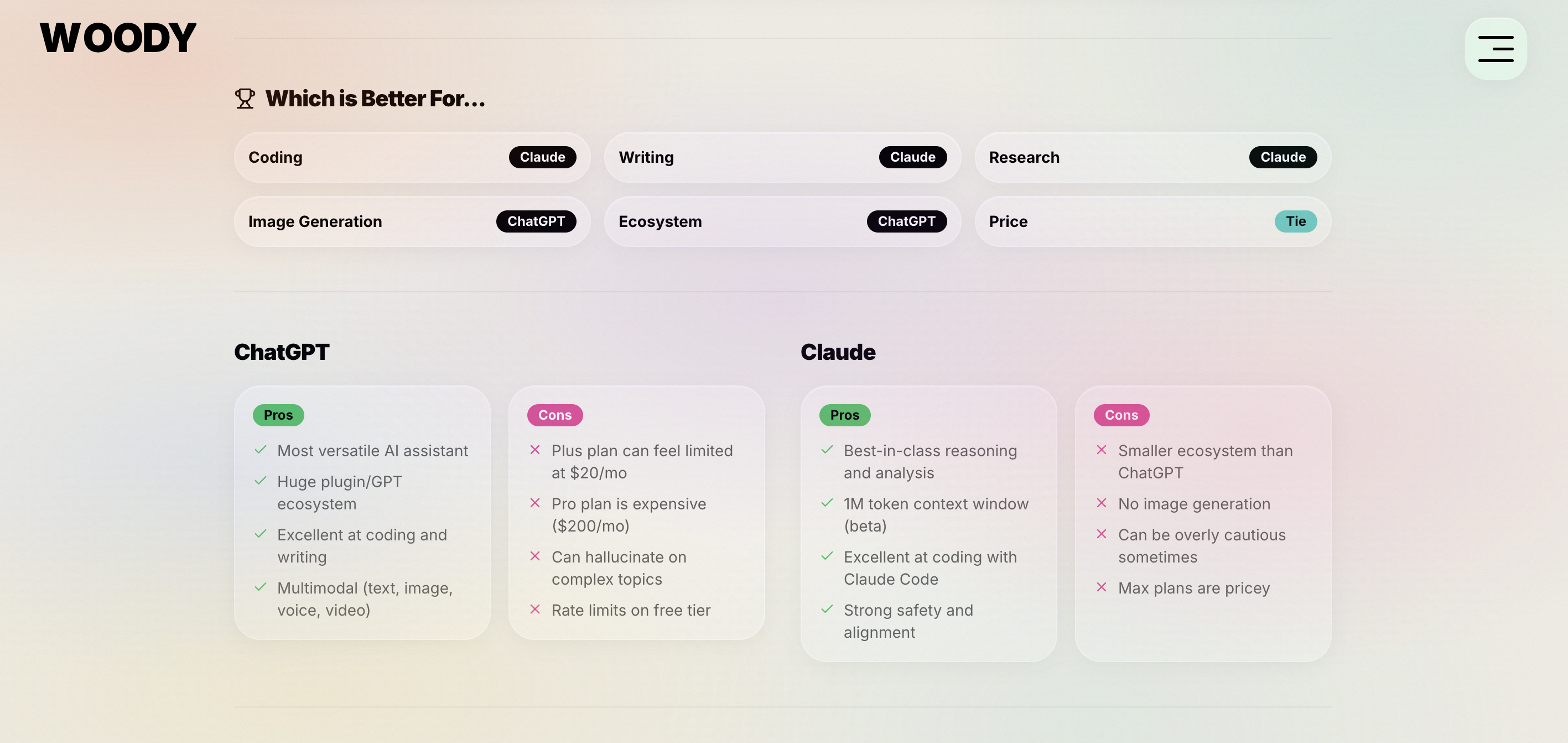Select the 'Claude' badge on Research

(1283, 157)
